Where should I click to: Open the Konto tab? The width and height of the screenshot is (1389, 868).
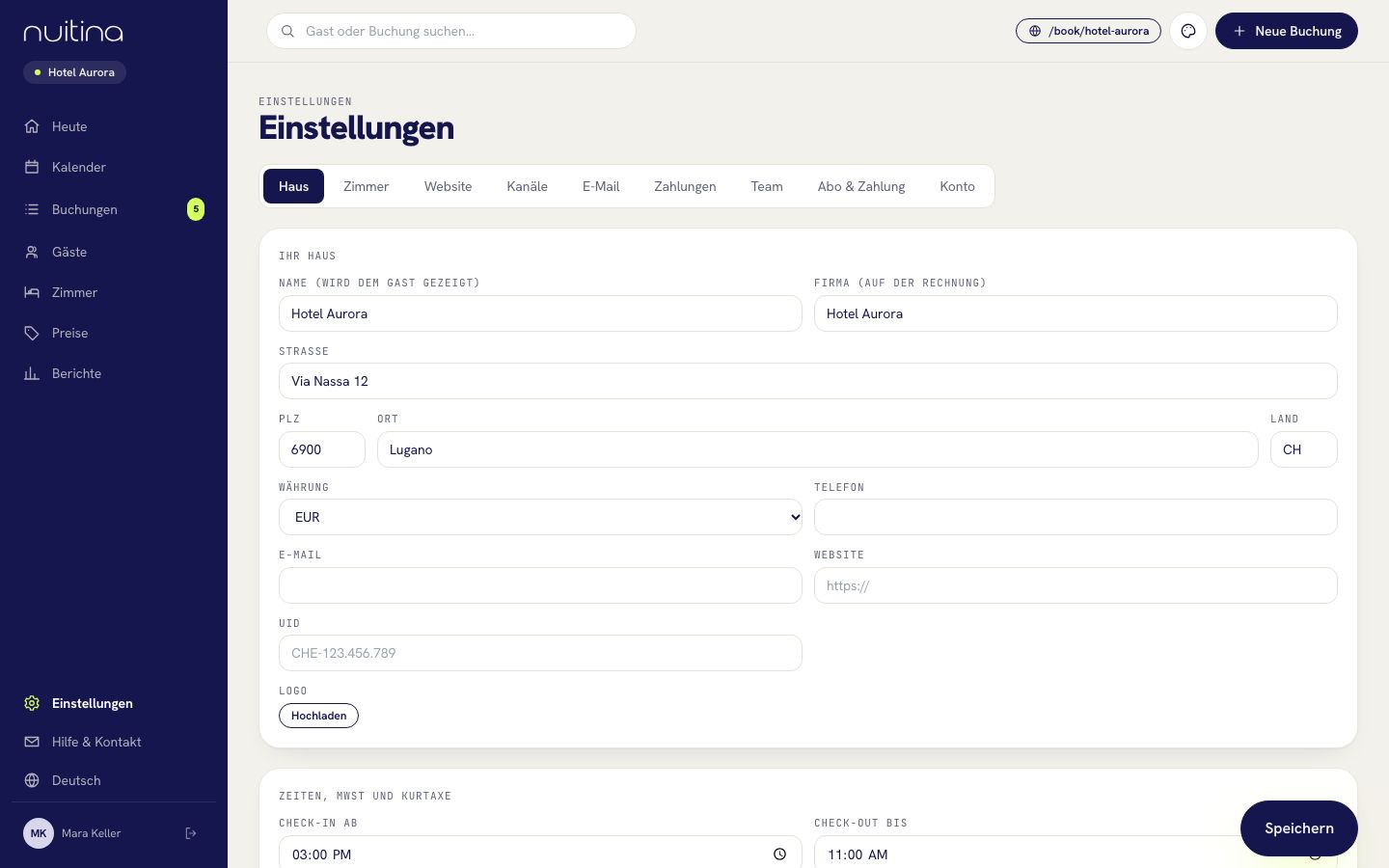coord(958,186)
